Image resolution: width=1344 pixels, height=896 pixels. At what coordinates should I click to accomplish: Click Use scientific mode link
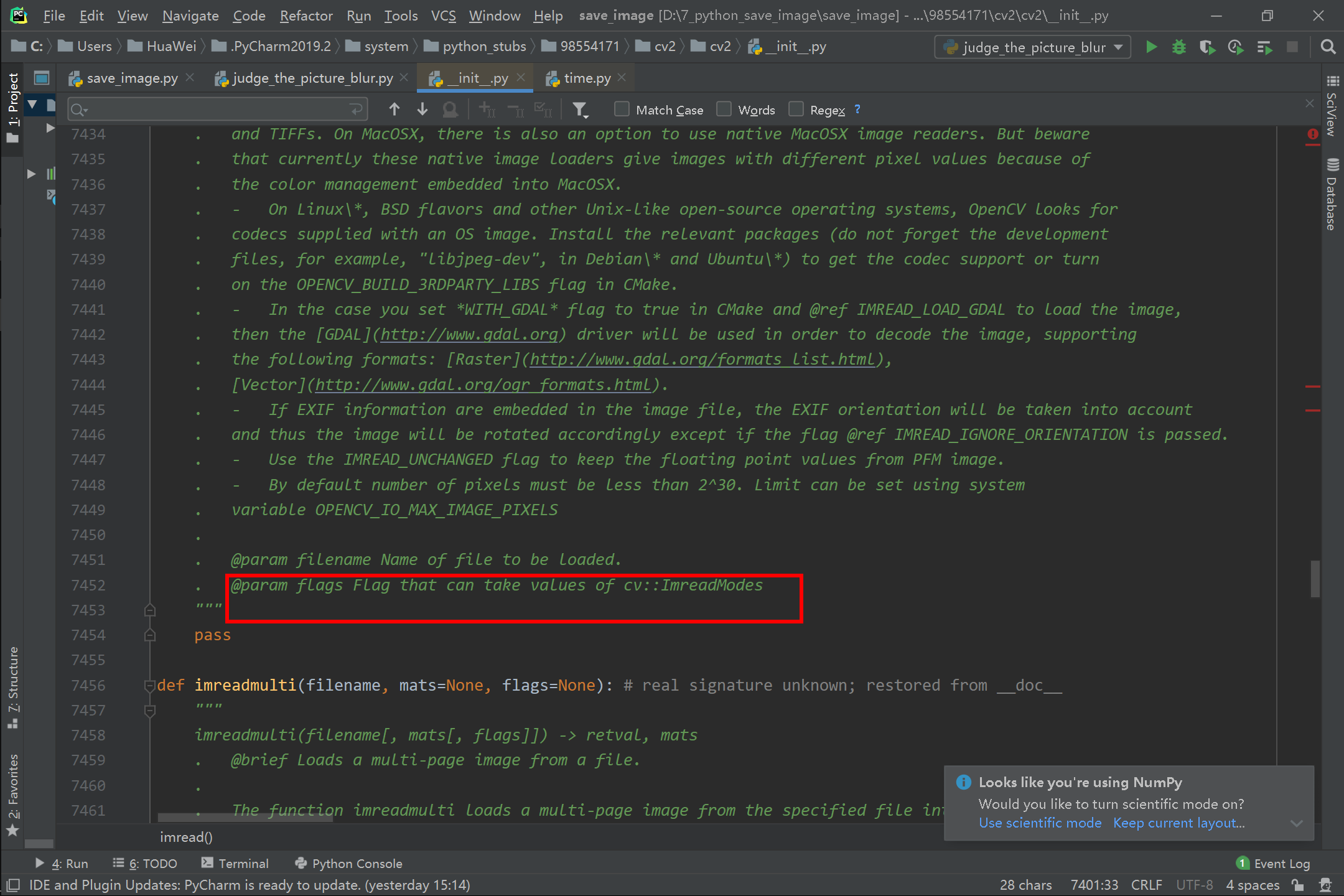pos(1040,823)
